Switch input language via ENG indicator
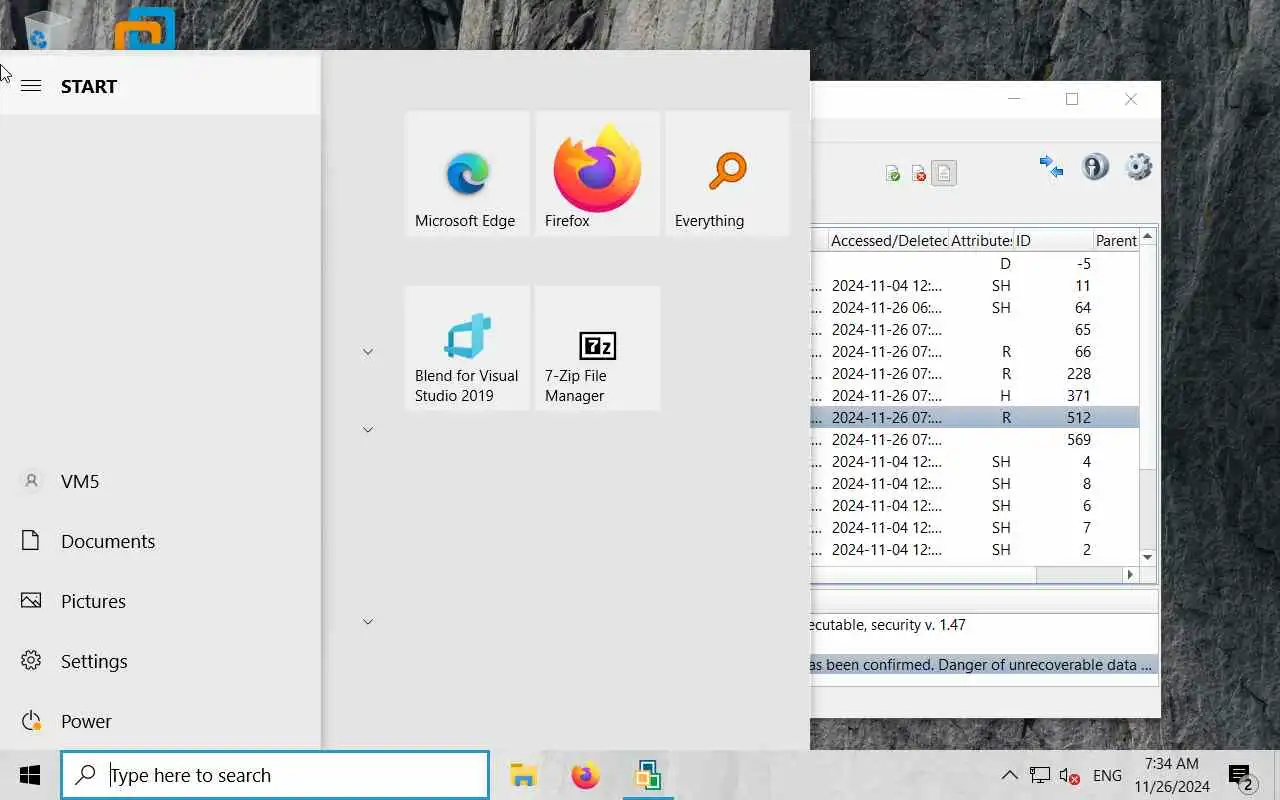Image resolution: width=1280 pixels, height=800 pixels. pos(1107,775)
